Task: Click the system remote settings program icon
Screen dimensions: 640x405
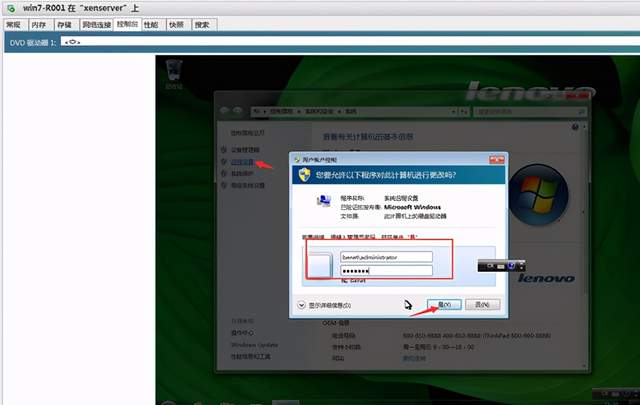Action: (324, 201)
